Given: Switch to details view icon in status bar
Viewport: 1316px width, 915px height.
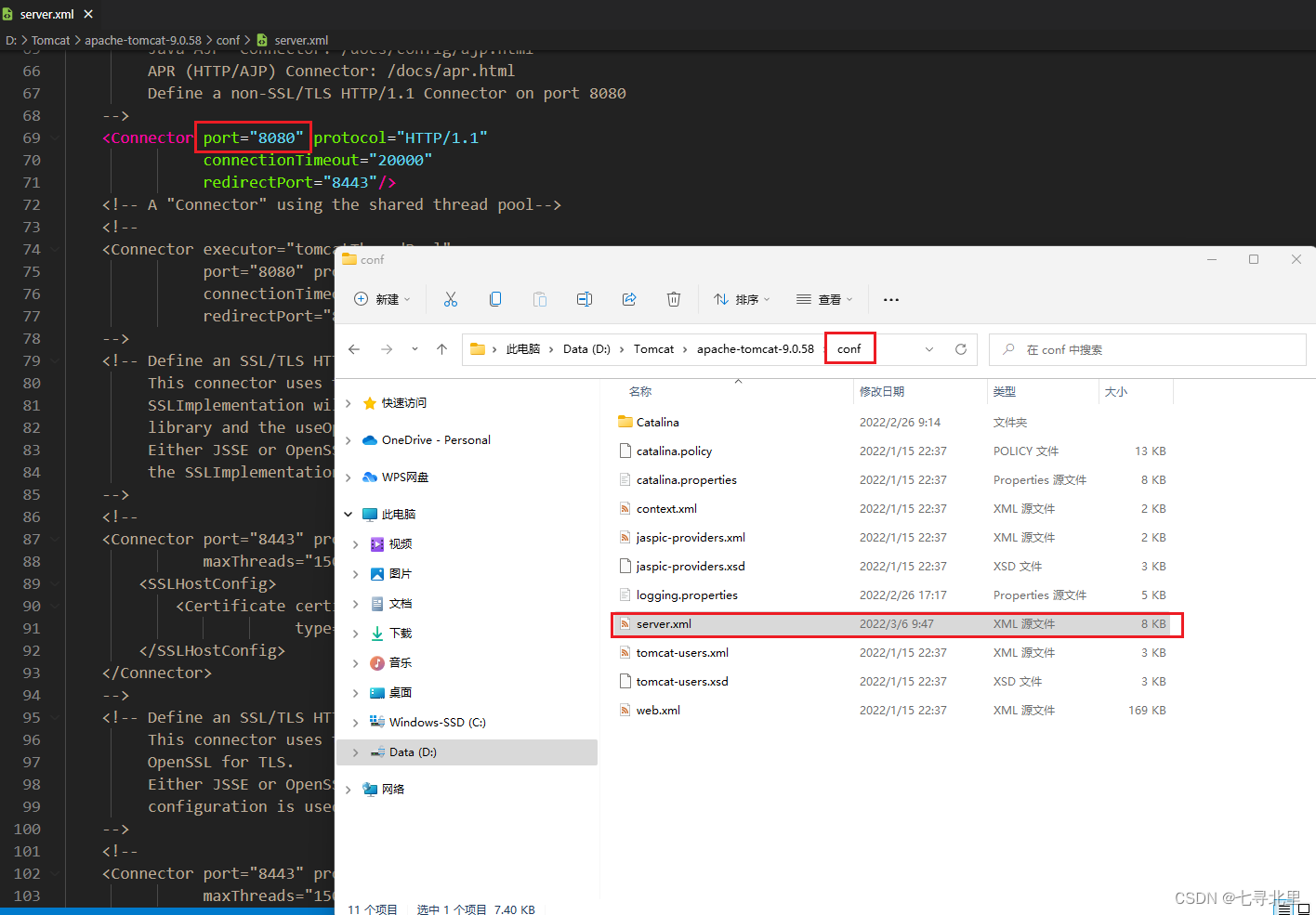Looking at the screenshot, I should (1283, 909).
